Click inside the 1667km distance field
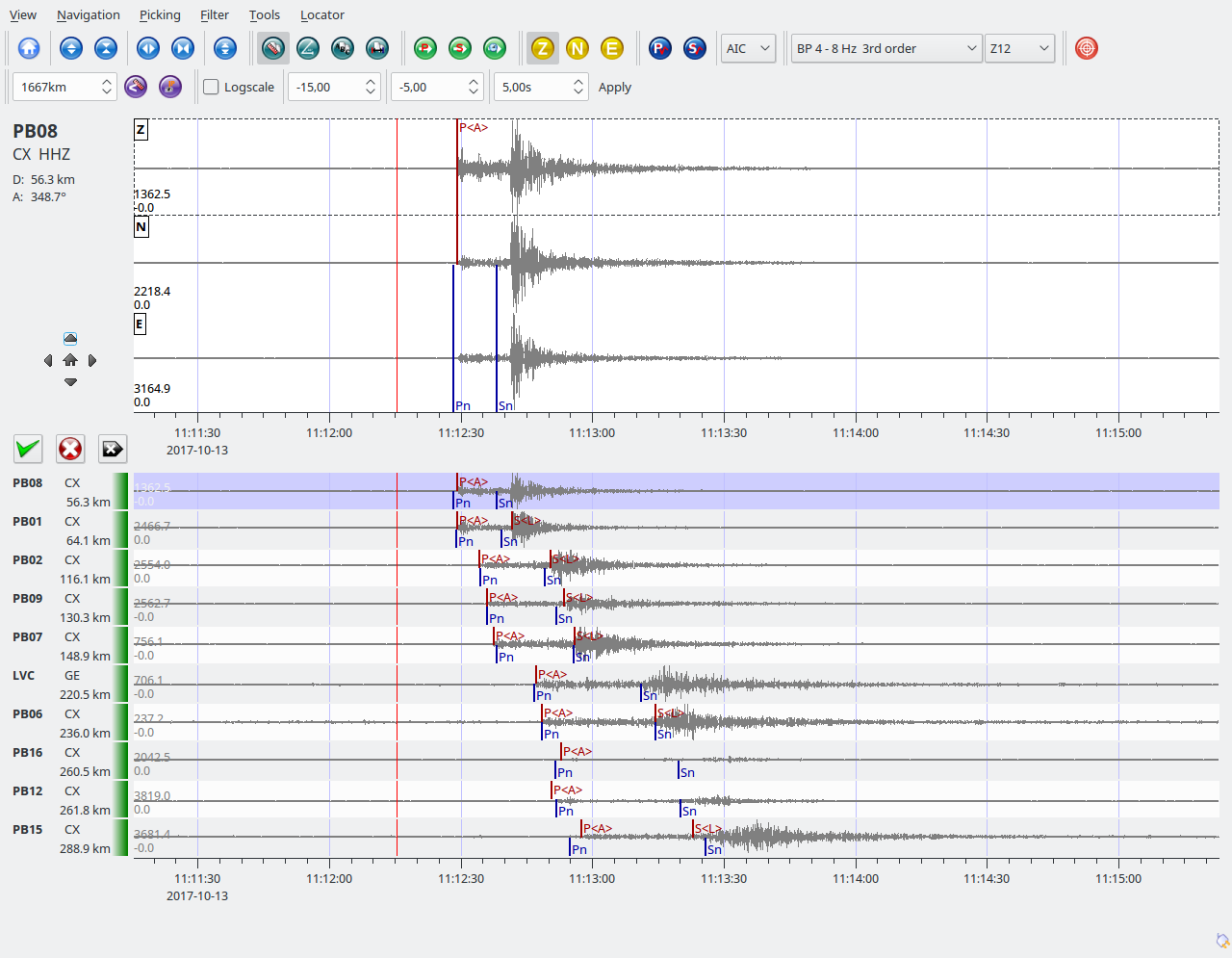 click(x=56, y=88)
